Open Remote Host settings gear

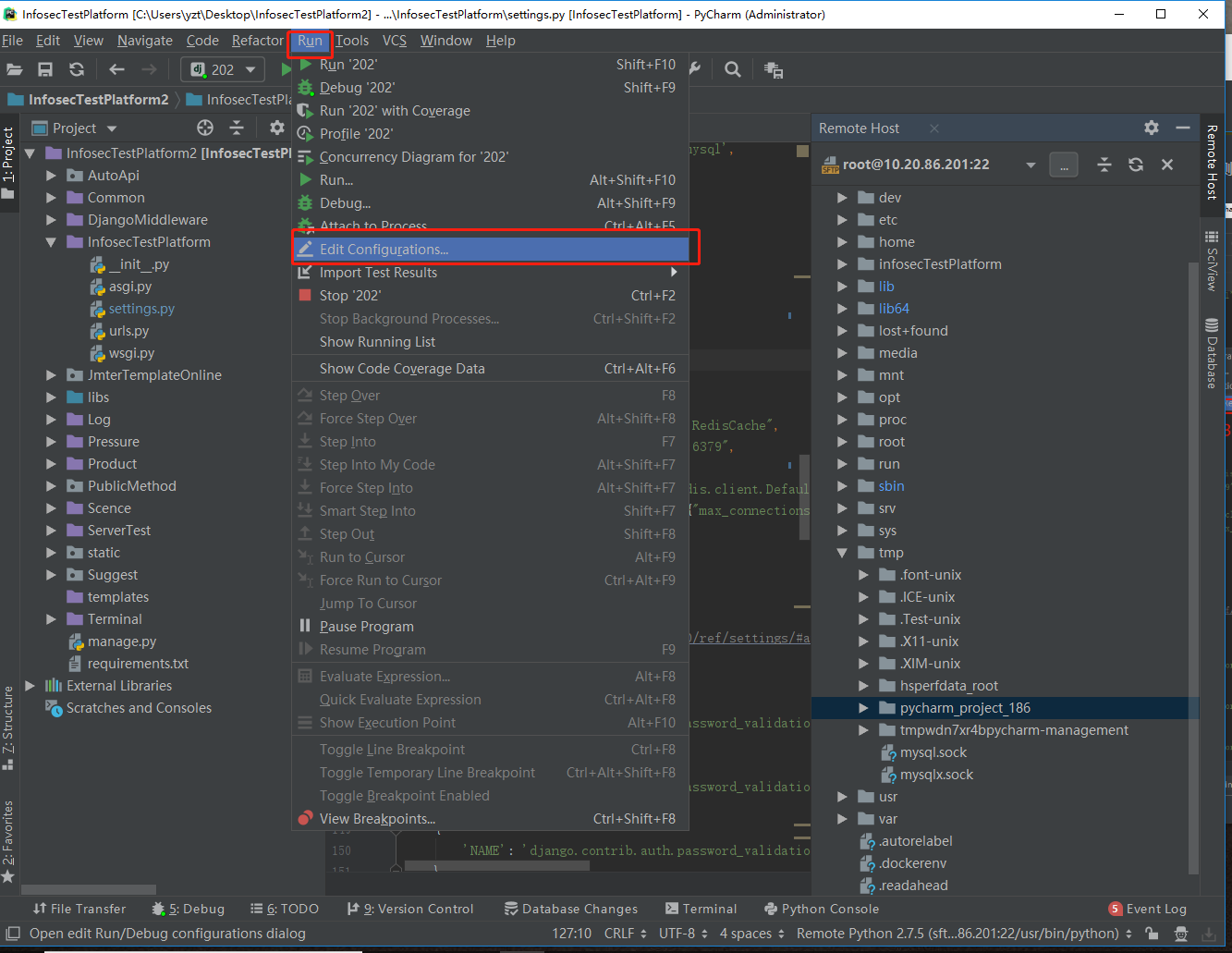1151,128
